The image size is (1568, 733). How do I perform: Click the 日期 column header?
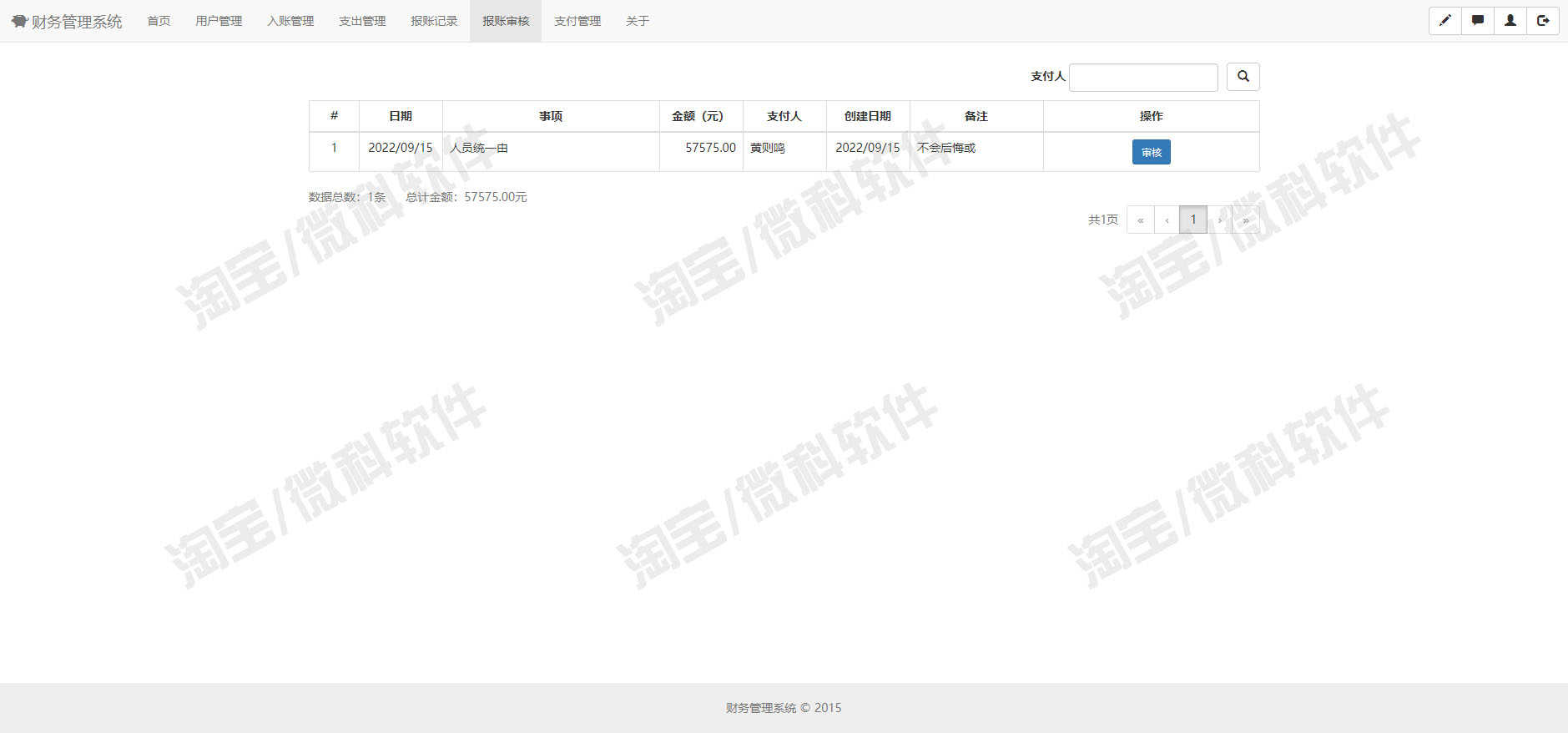coord(401,116)
